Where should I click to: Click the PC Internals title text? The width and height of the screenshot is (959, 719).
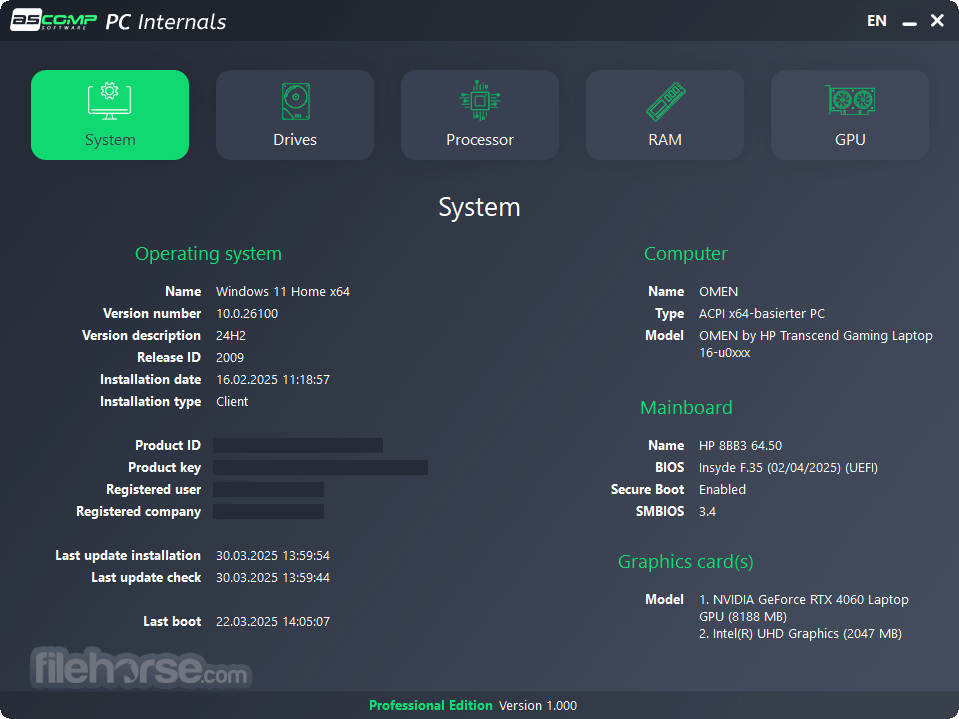(166, 21)
